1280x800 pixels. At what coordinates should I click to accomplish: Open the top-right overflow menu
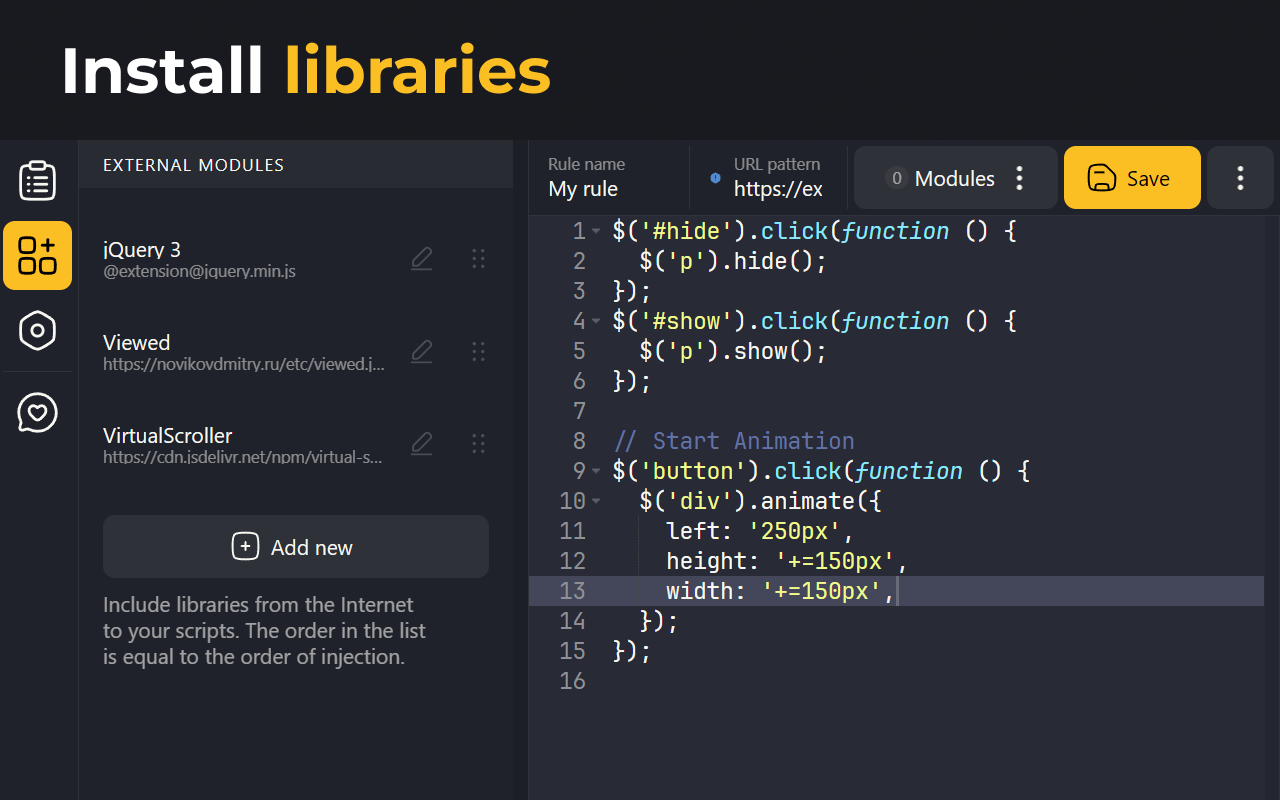[1240, 178]
